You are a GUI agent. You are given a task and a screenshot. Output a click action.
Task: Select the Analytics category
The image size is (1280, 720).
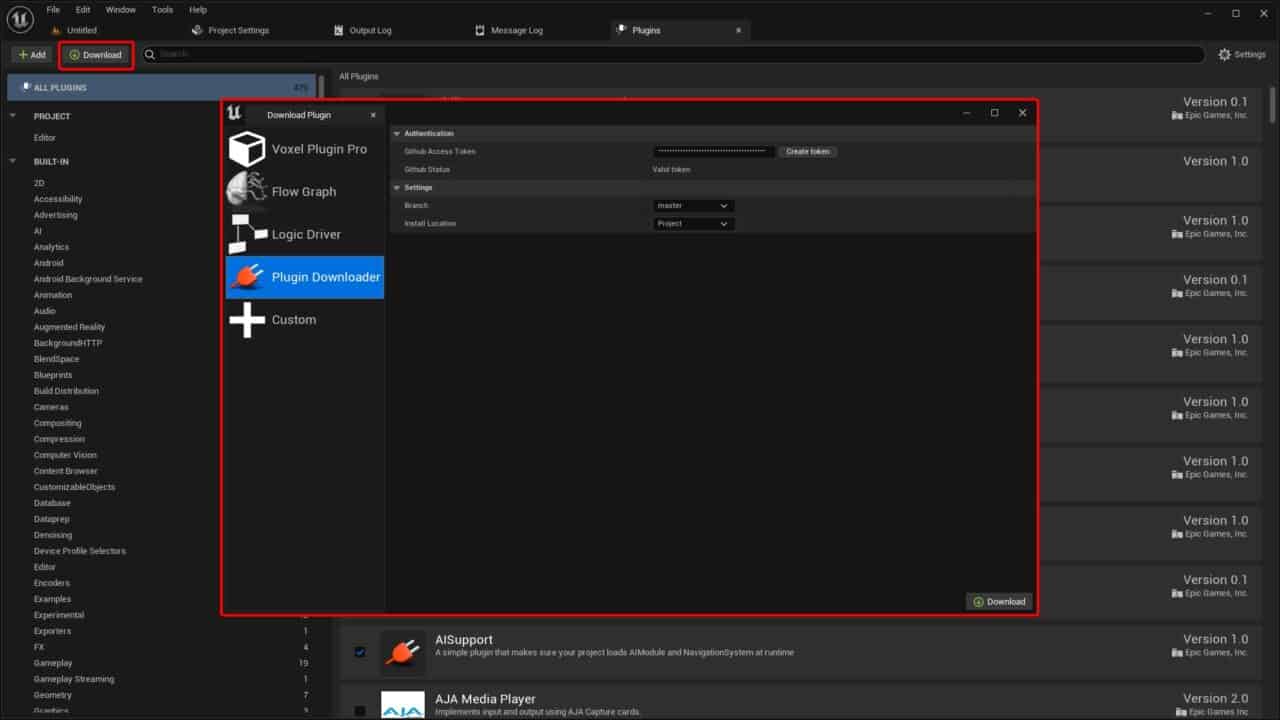(51, 247)
